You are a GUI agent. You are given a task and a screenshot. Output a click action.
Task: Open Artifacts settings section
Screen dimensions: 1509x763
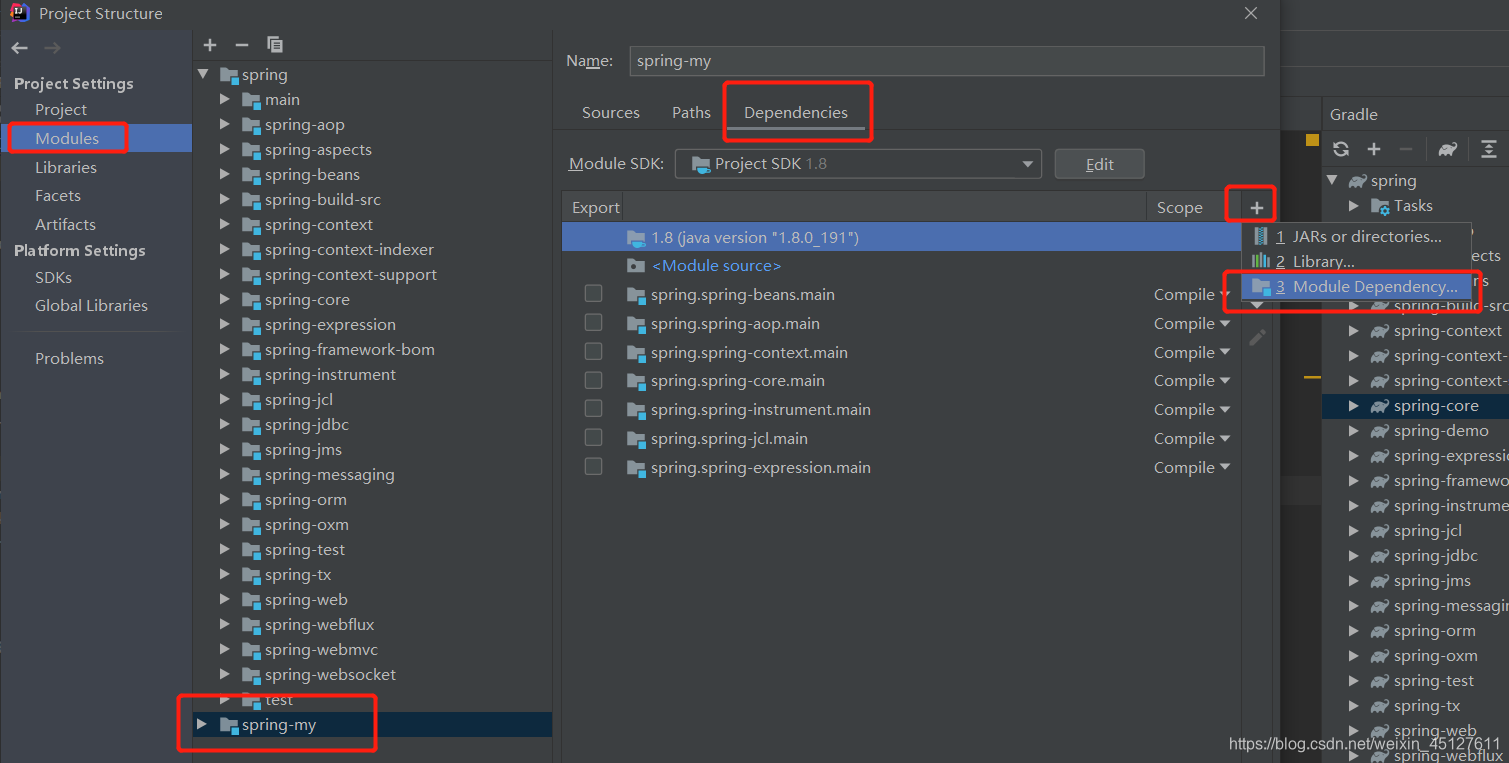point(65,225)
